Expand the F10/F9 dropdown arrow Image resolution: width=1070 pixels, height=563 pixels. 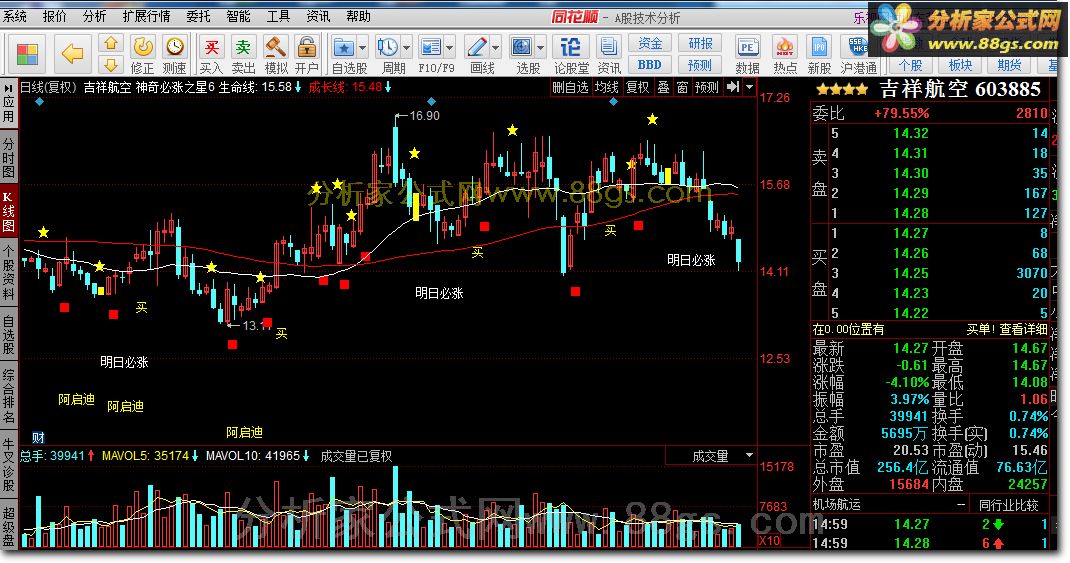450,48
